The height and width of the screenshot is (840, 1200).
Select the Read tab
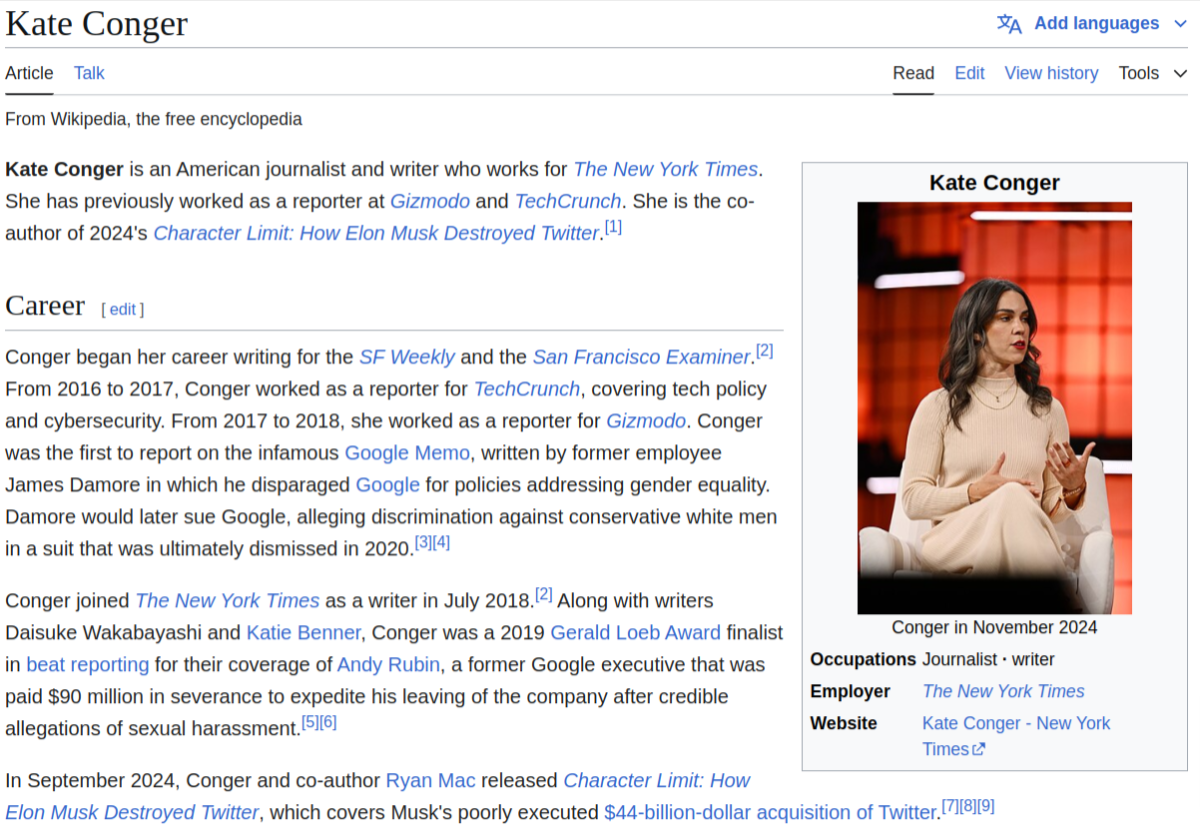coord(913,73)
